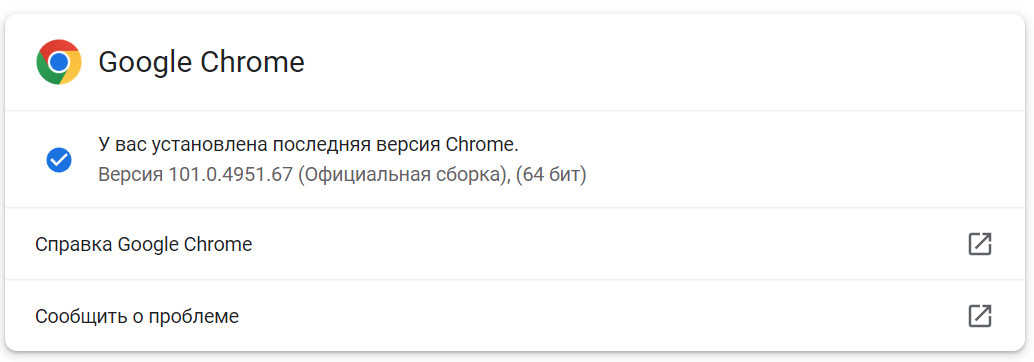Click the word Google in the heading
The height and width of the screenshot is (362, 1034).
(x=144, y=63)
